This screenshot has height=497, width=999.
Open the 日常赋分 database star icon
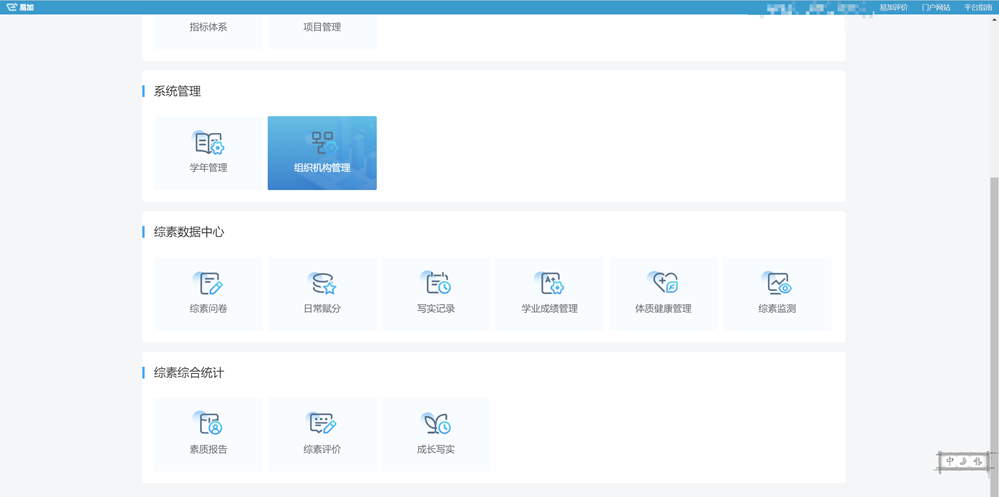322,283
